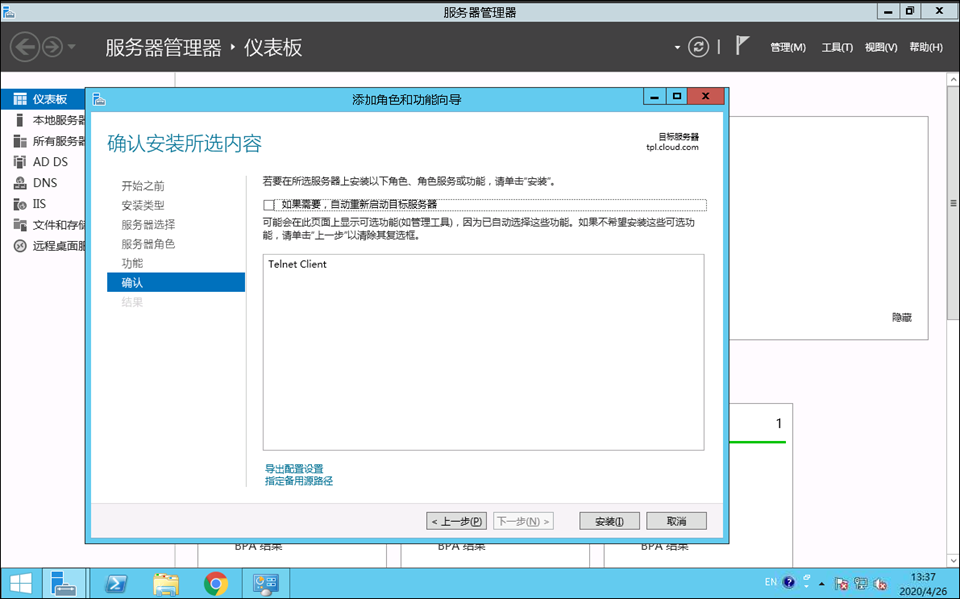960x599 pixels.
Task: Click the 安装(I) install button
Action: (x=609, y=521)
